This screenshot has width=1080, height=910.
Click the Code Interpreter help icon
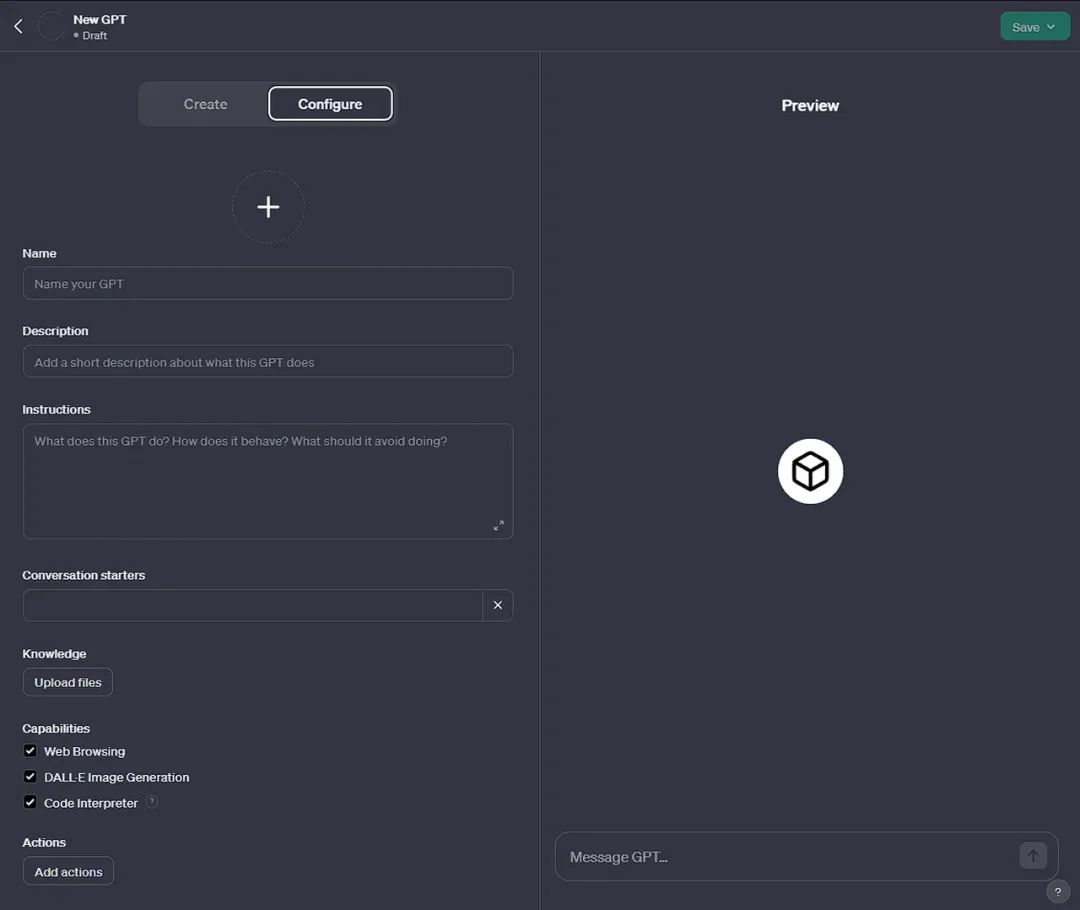tap(152, 802)
